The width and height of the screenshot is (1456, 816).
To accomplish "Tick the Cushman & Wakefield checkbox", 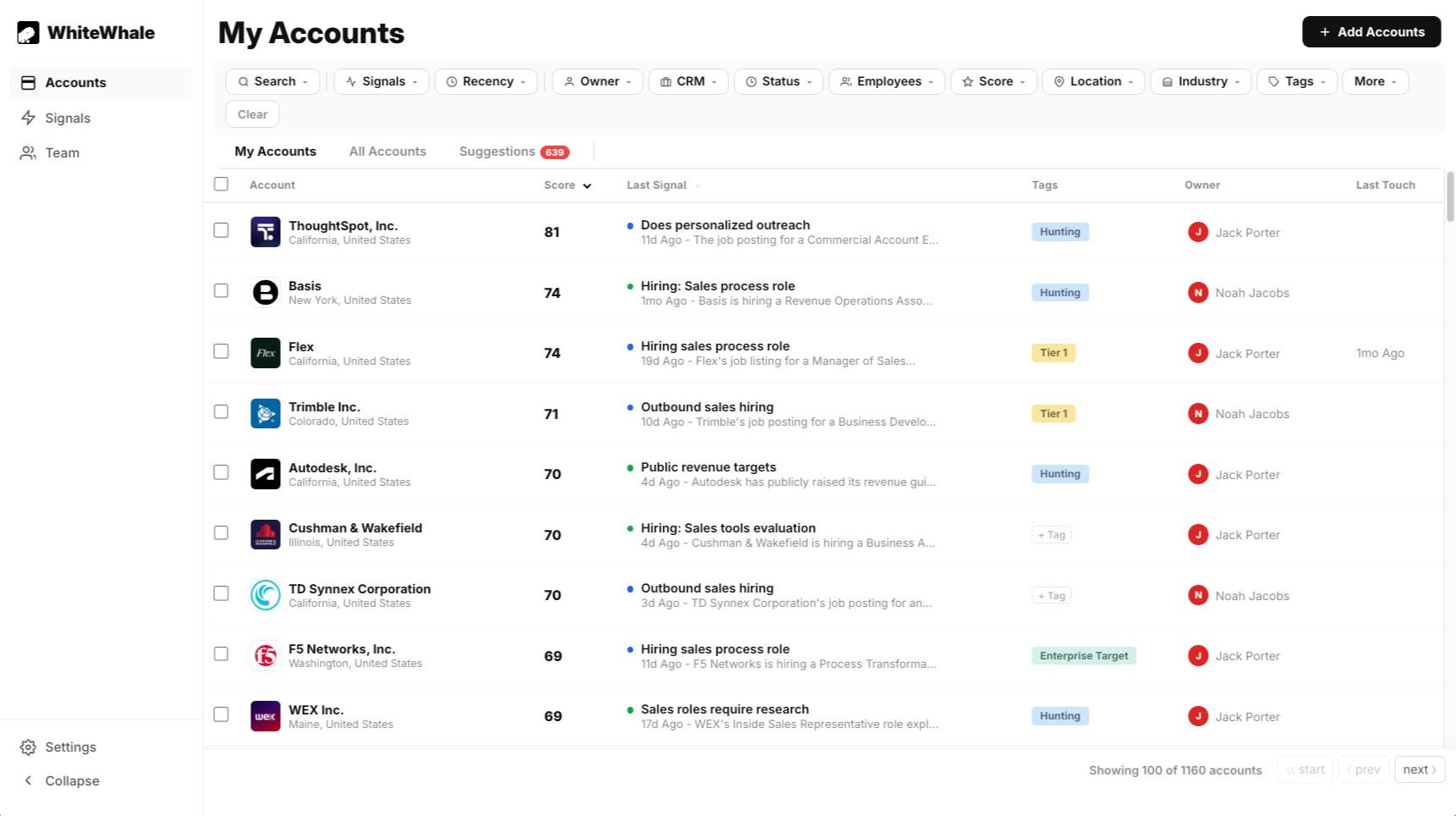I will pyautogui.click(x=222, y=532).
